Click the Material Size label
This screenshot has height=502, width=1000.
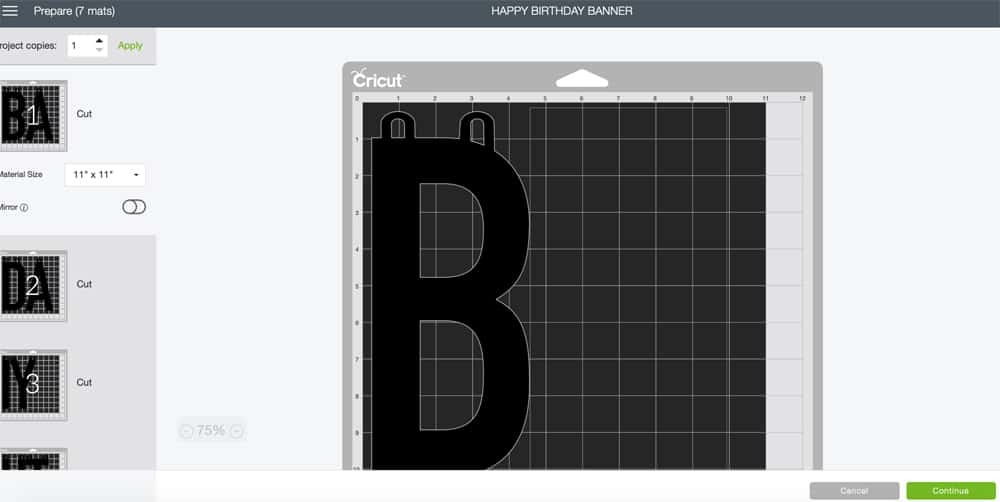tap(21, 175)
